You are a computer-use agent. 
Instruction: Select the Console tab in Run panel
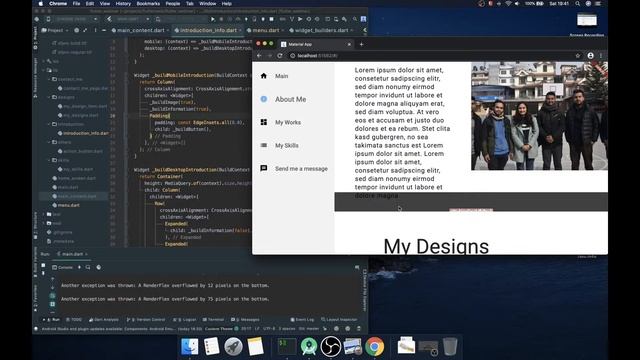[62, 267]
